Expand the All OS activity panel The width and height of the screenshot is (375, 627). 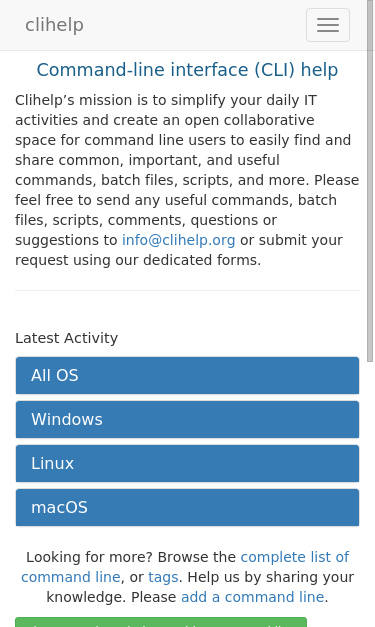point(187,375)
